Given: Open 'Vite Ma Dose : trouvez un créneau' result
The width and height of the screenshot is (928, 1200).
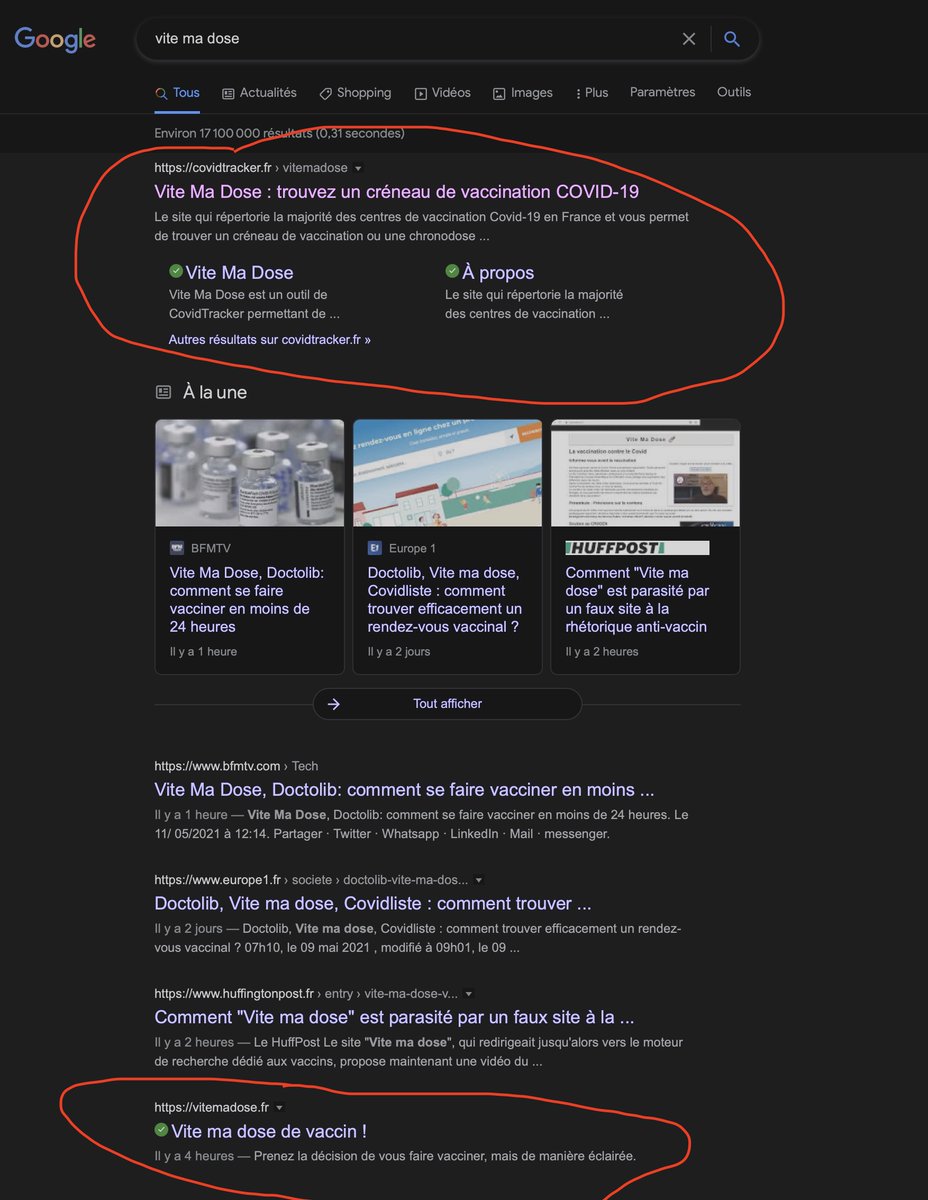Looking at the screenshot, I should pyautogui.click(x=397, y=191).
